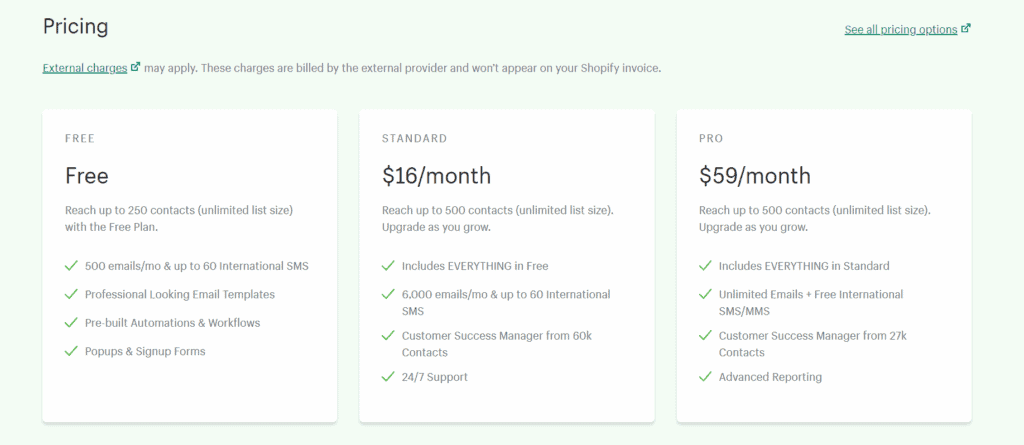The height and width of the screenshot is (445, 1024).
Task: Click checkmark beside Pre-built Automations & Workflows
Action: (71, 323)
